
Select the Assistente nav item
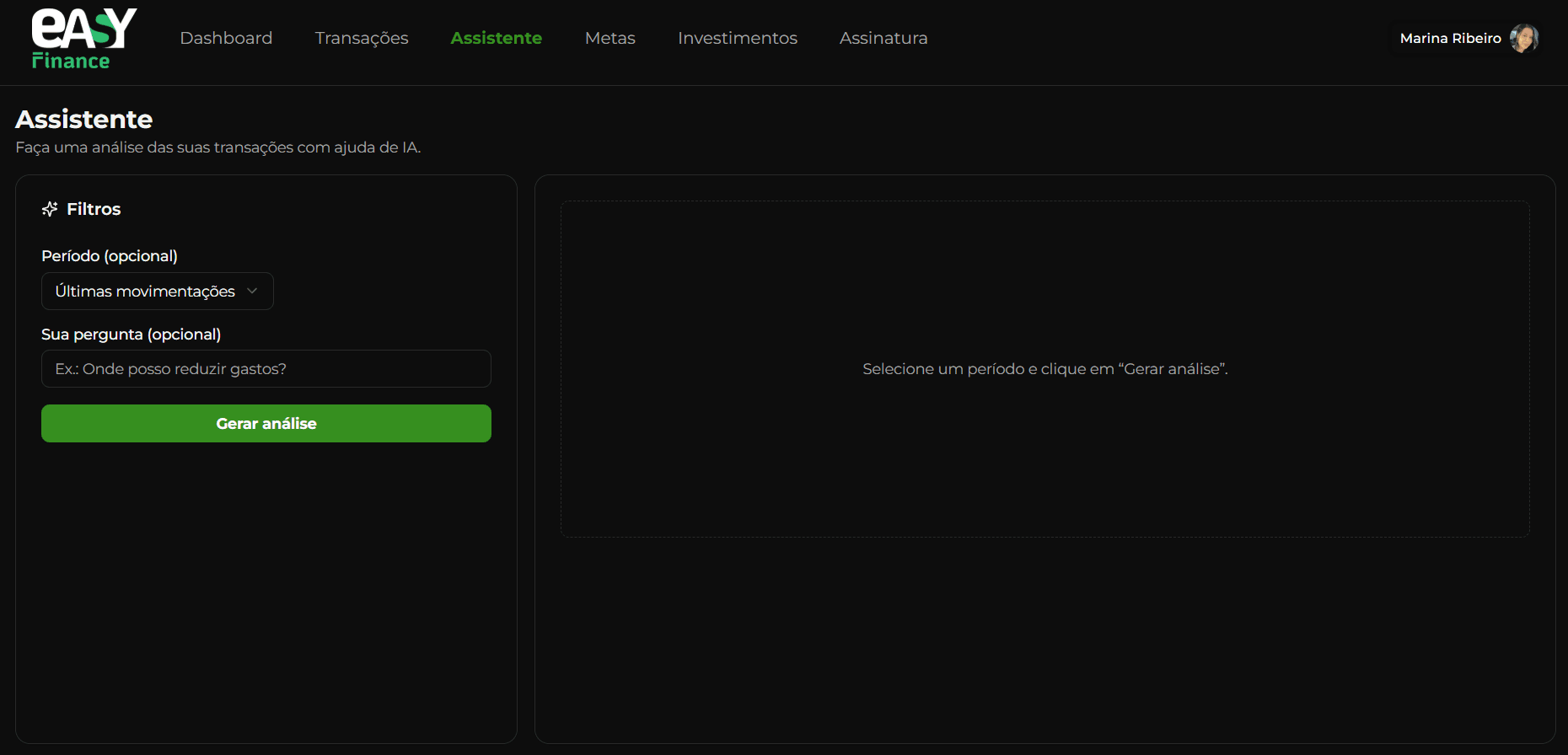point(496,38)
